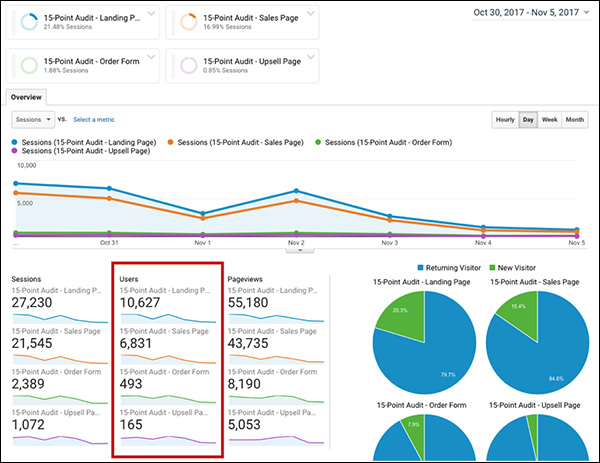Click the Sales Page Users sparkline
The image size is (600, 463).
pyautogui.click(x=168, y=359)
